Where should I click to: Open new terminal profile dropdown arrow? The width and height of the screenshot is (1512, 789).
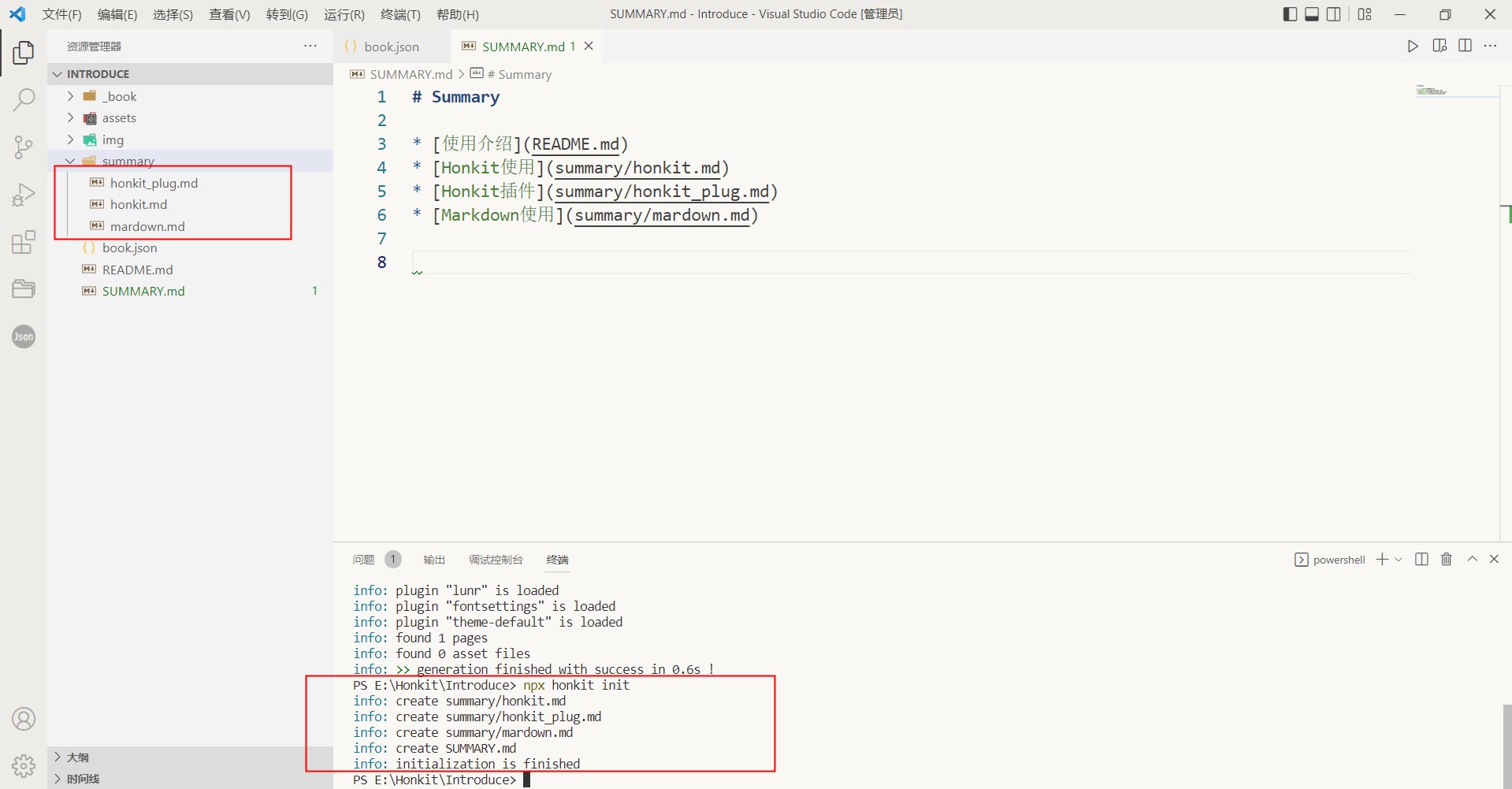(1399, 559)
